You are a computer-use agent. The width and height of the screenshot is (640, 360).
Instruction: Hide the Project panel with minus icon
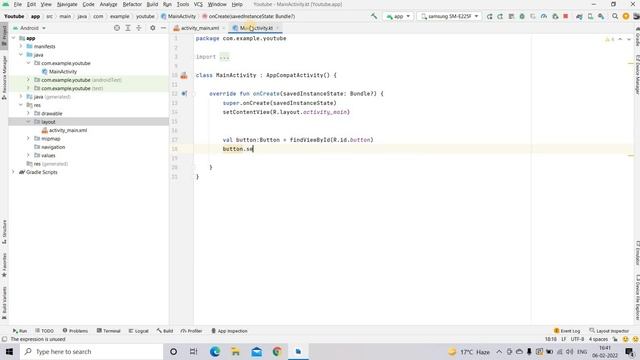tap(163, 28)
